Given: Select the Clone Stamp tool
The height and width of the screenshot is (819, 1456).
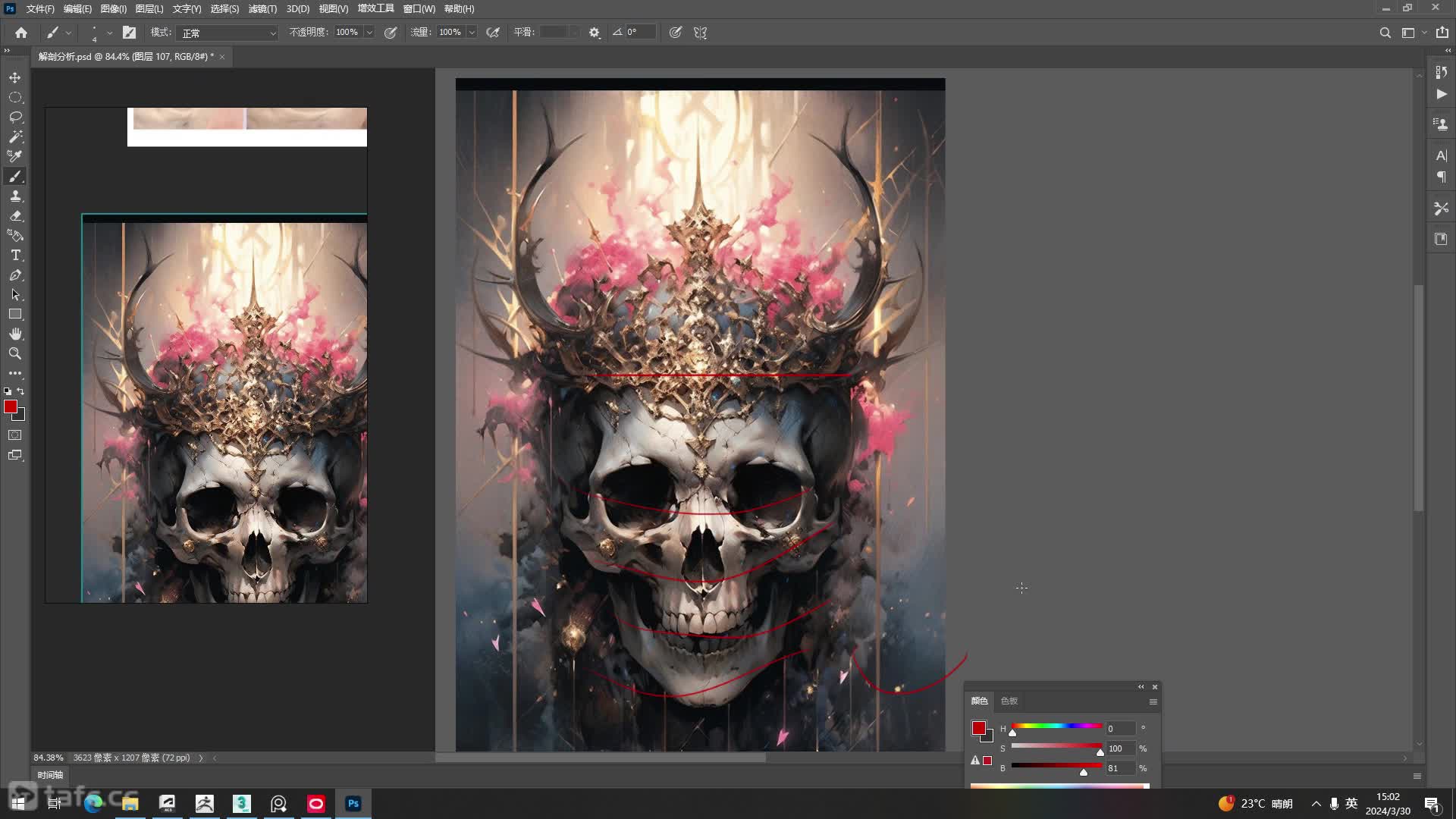Looking at the screenshot, I should click(15, 196).
